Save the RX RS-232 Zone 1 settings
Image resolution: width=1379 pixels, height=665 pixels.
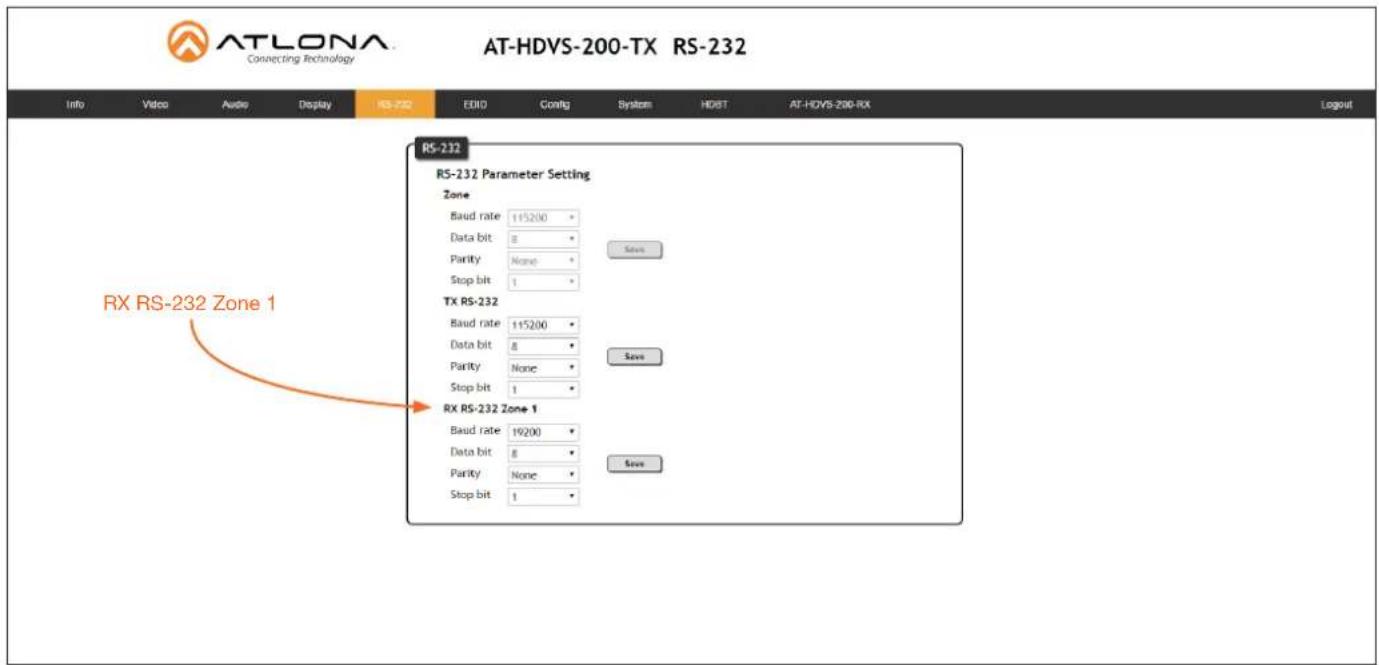tap(635, 464)
